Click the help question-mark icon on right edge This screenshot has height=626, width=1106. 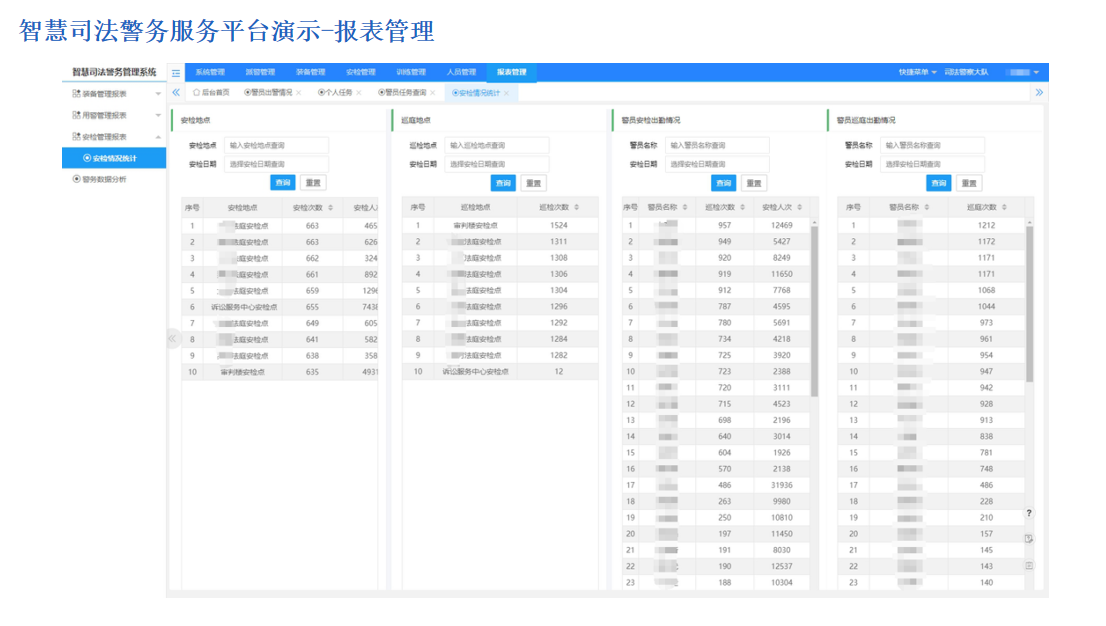coord(1031,513)
